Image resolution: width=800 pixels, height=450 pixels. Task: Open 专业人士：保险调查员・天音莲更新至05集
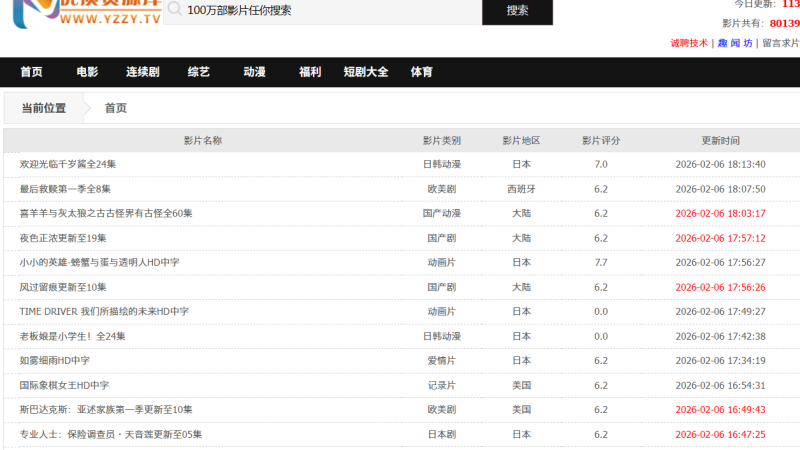click(x=111, y=434)
